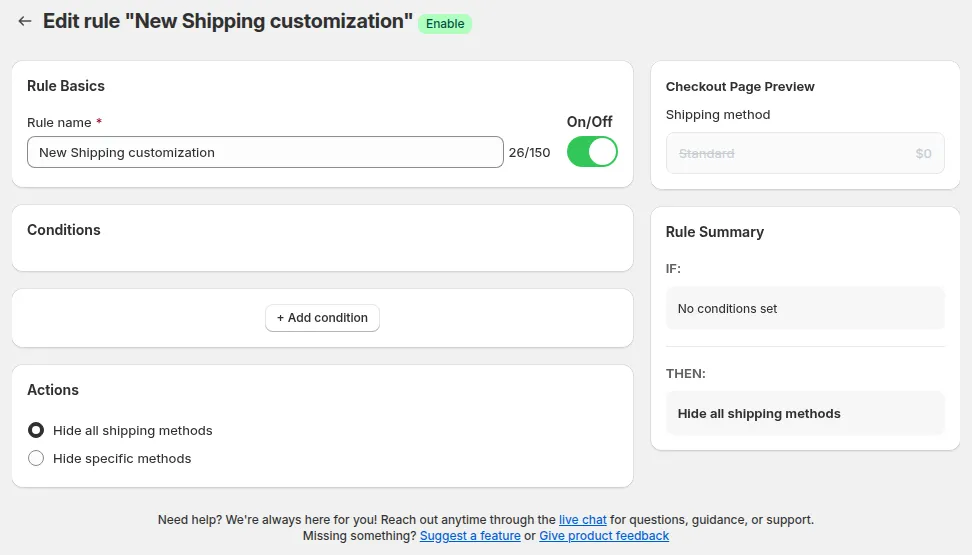Click the THEN summary Hide all shipping methods
The width and height of the screenshot is (972, 555).
pos(759,414)
